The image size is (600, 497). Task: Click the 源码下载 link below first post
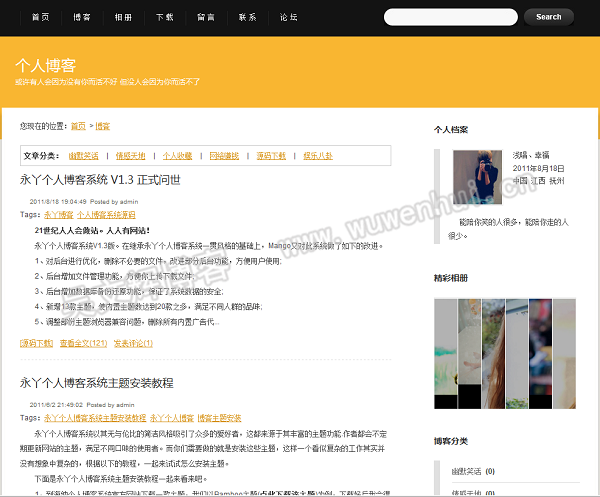36,343
